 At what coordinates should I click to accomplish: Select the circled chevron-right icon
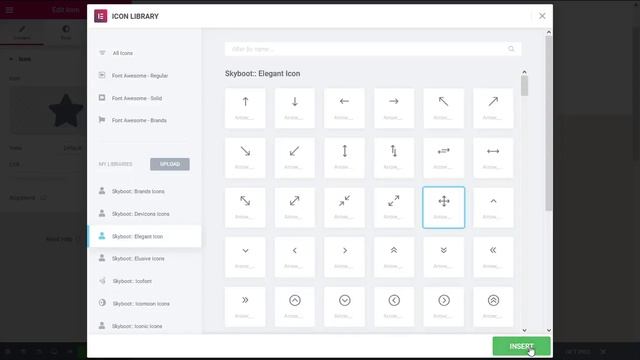444,307
